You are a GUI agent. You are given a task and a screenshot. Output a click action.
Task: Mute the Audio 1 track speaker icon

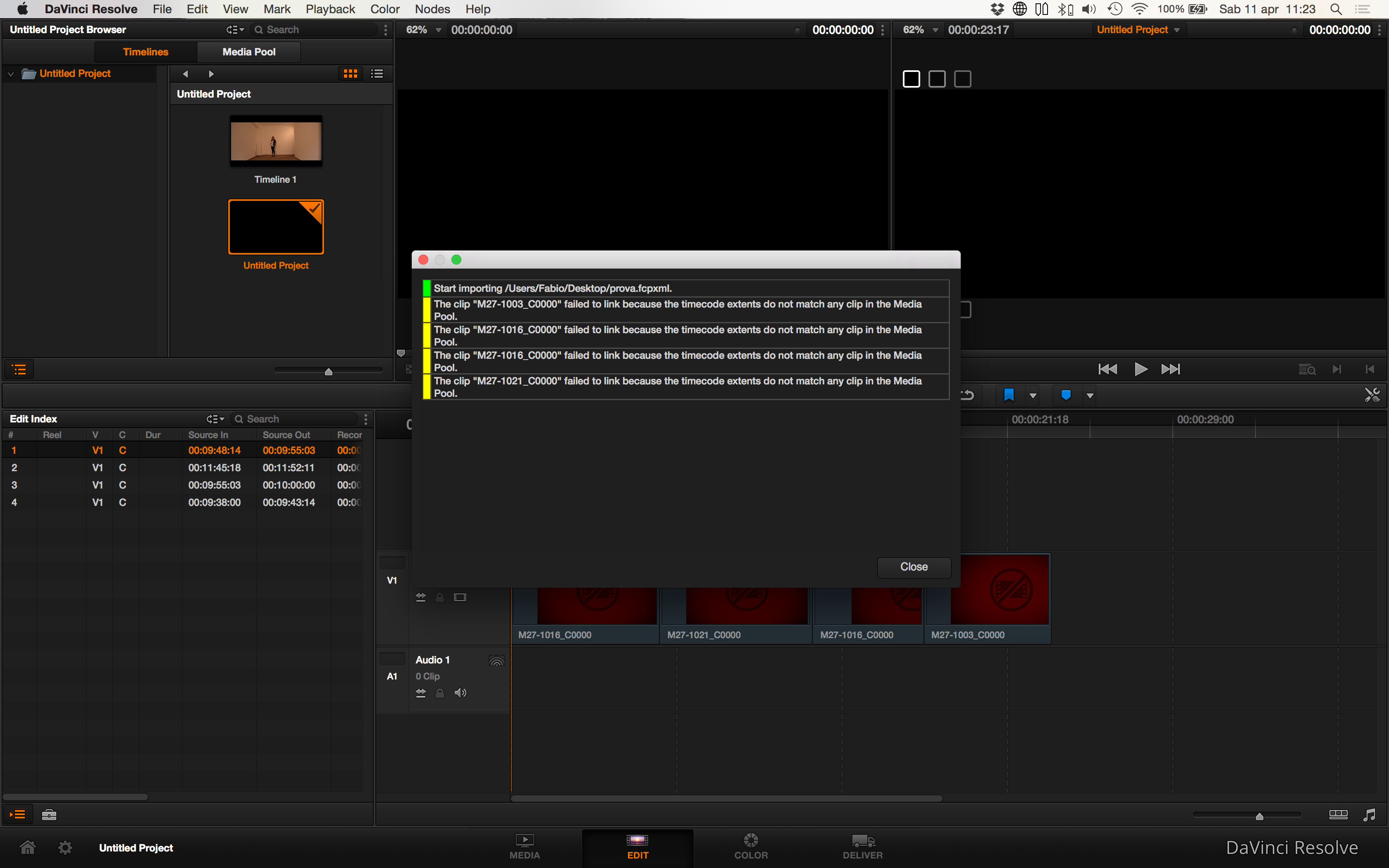point(461,693)
